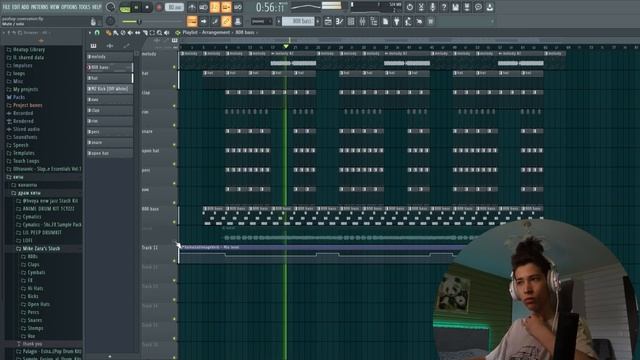Viewport: 640px width, 360px height.
Task: Open the playlist options menu arrow
Action: (x=90, y=33)
